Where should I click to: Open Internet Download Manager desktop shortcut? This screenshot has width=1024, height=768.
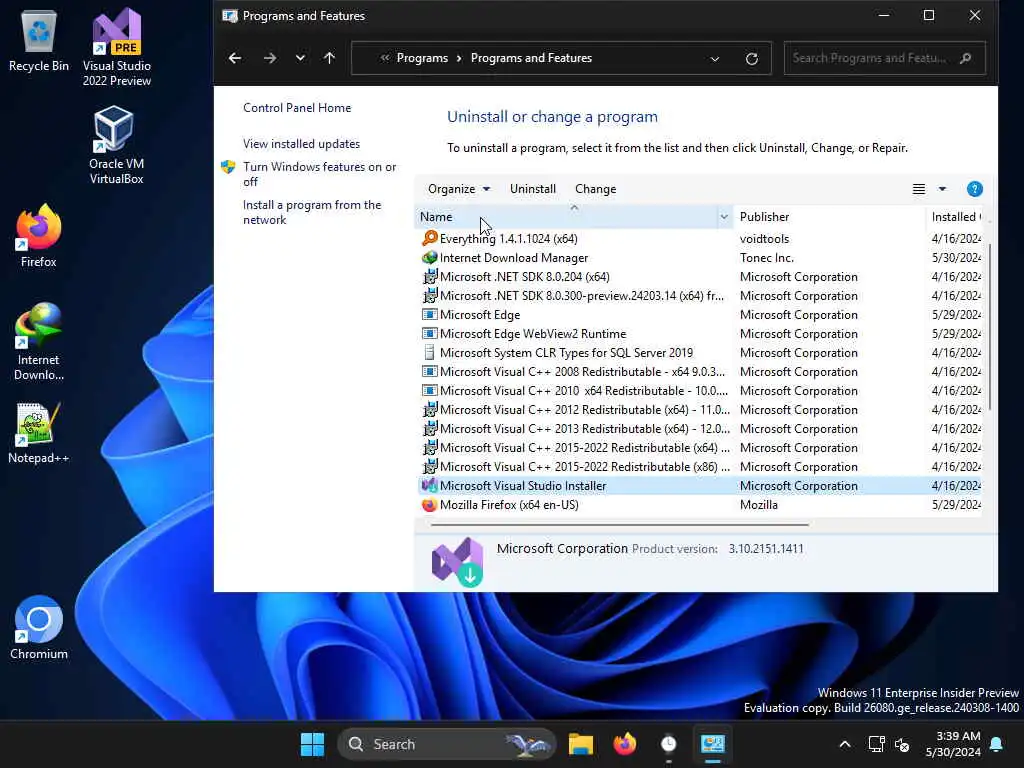39,342
